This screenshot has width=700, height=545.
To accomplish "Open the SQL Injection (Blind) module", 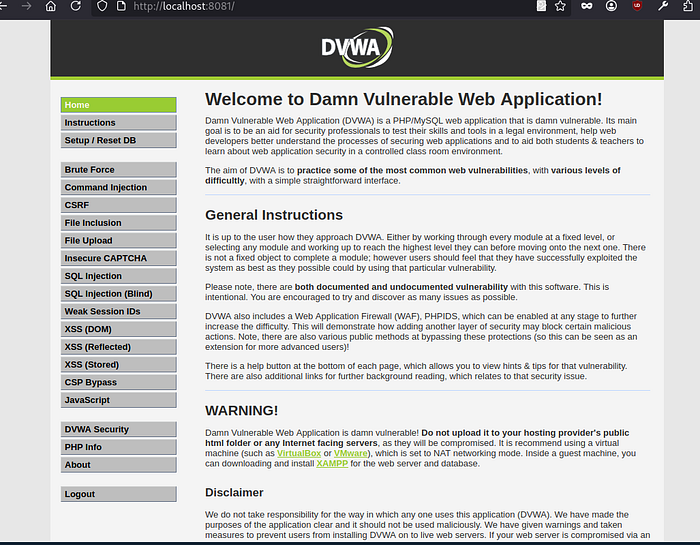I will tap(119, 294).
